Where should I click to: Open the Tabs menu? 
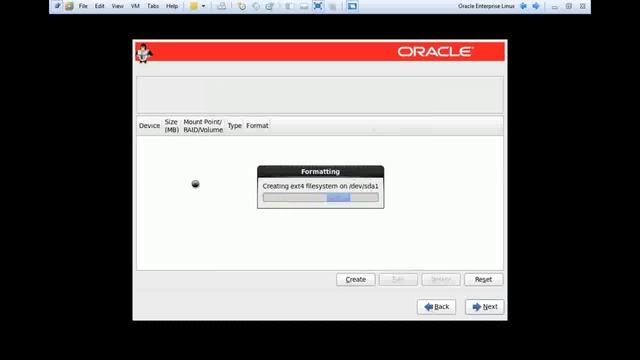153,6
